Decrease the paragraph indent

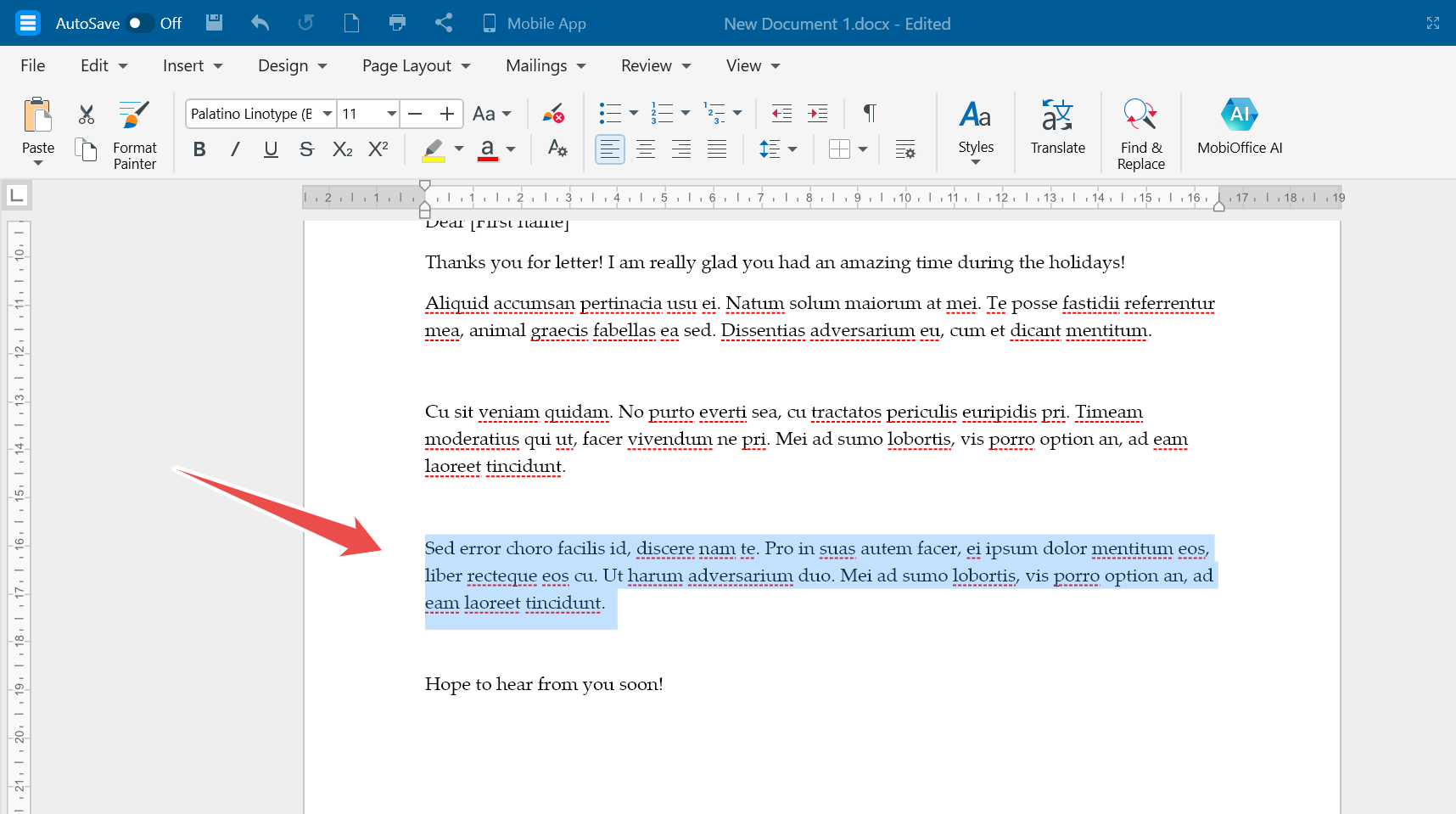[x=781, y=113]
